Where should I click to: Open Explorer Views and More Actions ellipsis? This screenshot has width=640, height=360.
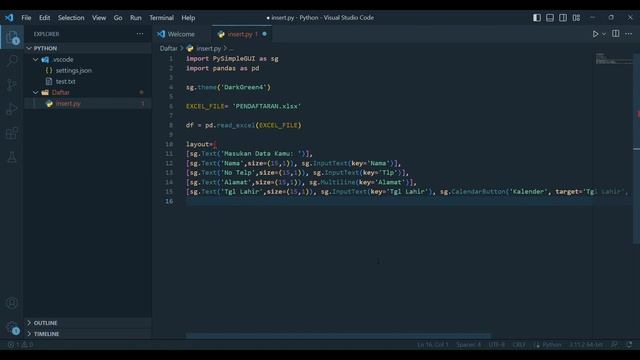coord(140,34)
